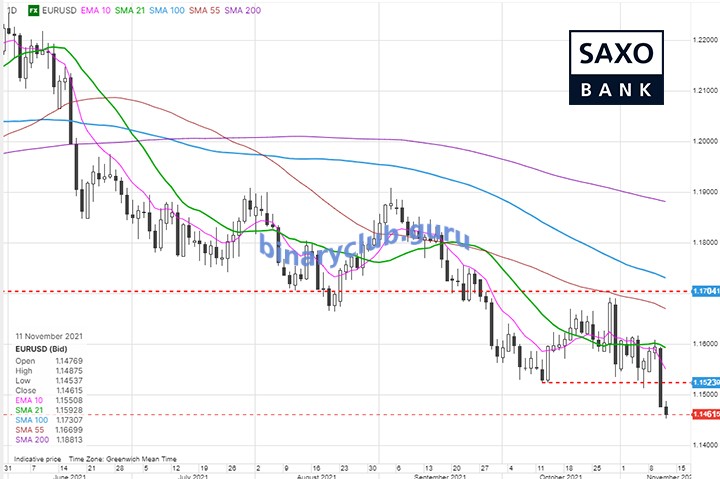Image resolution: width=720 pixels, height=479 pixels.
Task: Open the 1D timeframe selector
Action: click(11, 9)
